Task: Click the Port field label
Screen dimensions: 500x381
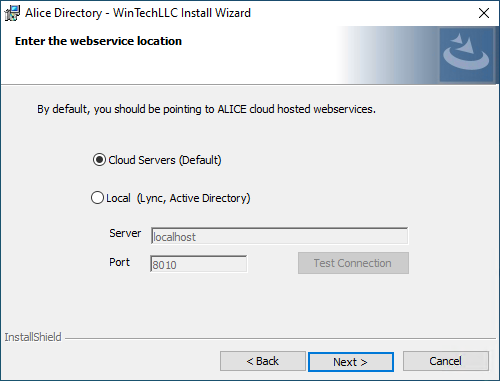Action: 120,262
